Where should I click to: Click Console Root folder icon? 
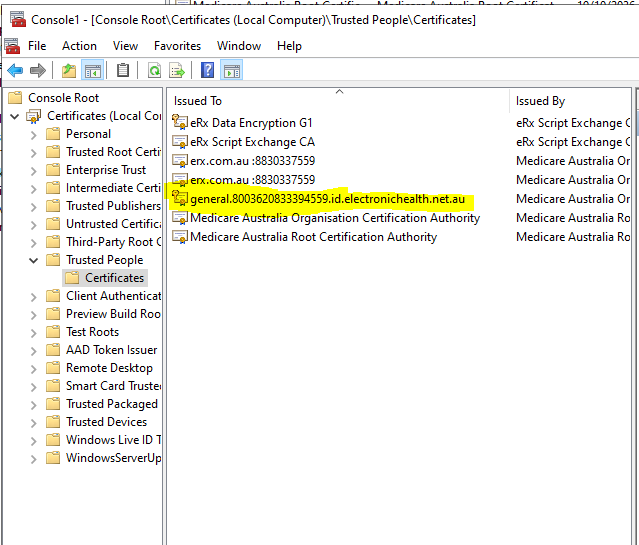click(x=15, y=98)
